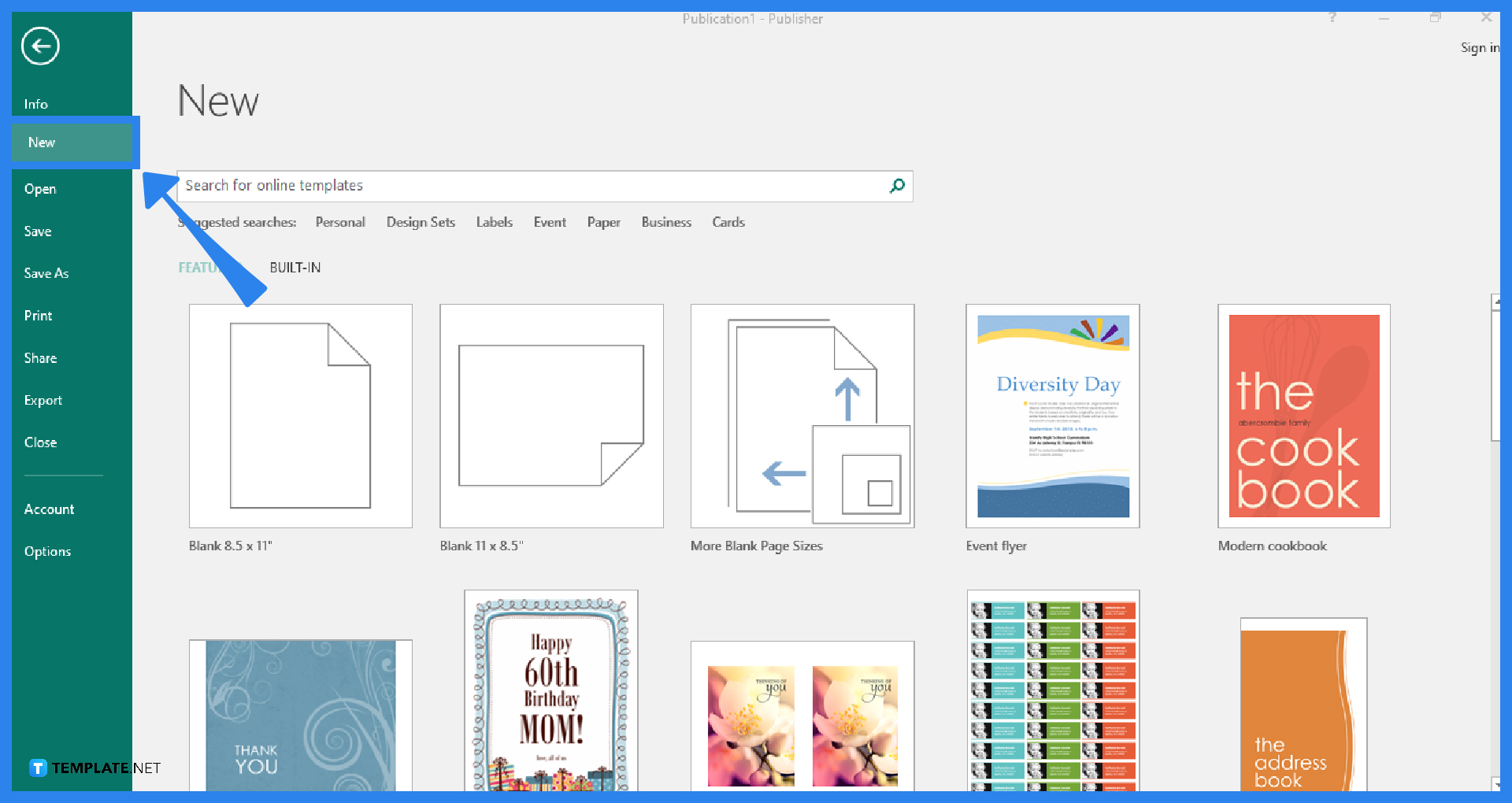Open Publisher Options
This screenshot has width=1512, height=803.
[48, 551]
